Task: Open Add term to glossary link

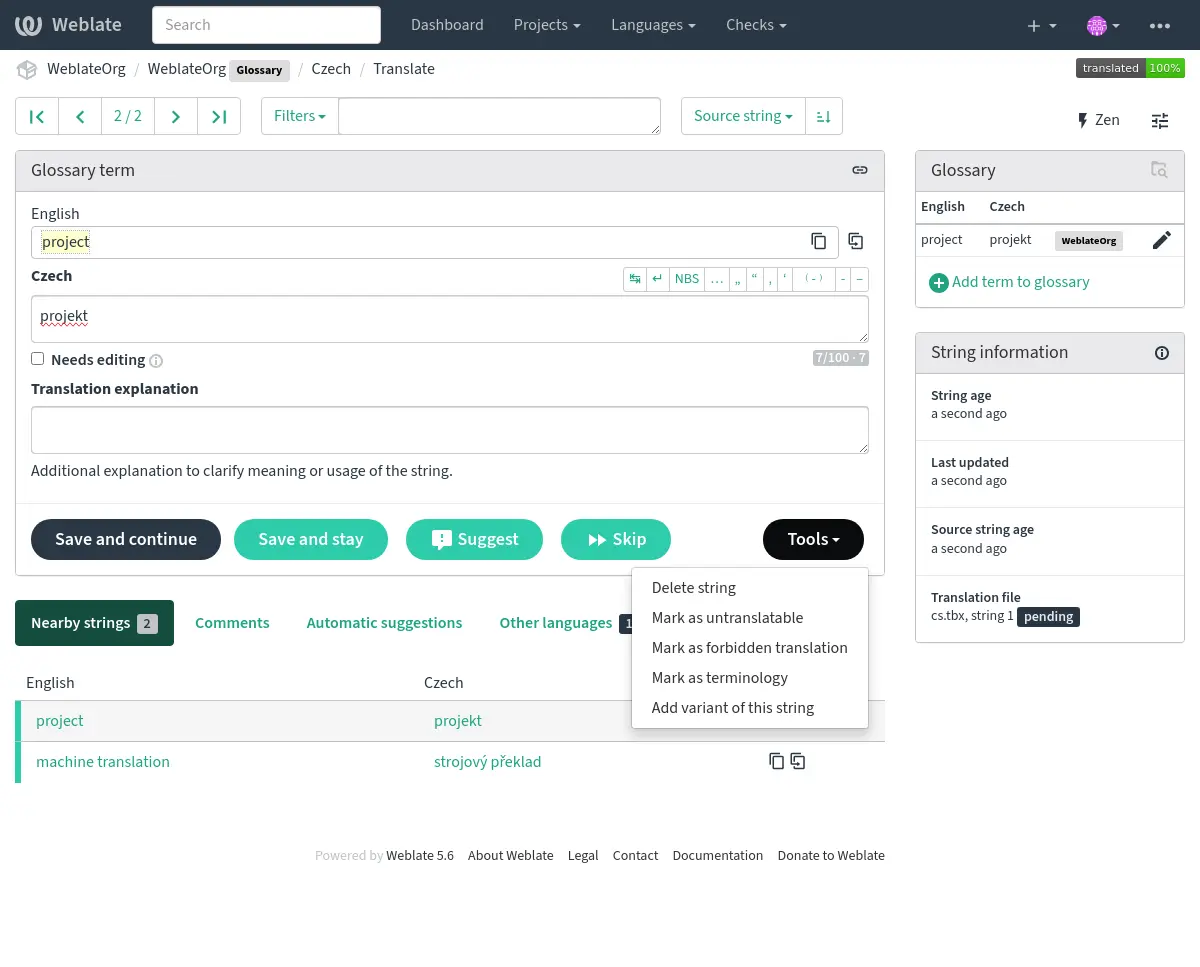Action: tap(1021, 282)
